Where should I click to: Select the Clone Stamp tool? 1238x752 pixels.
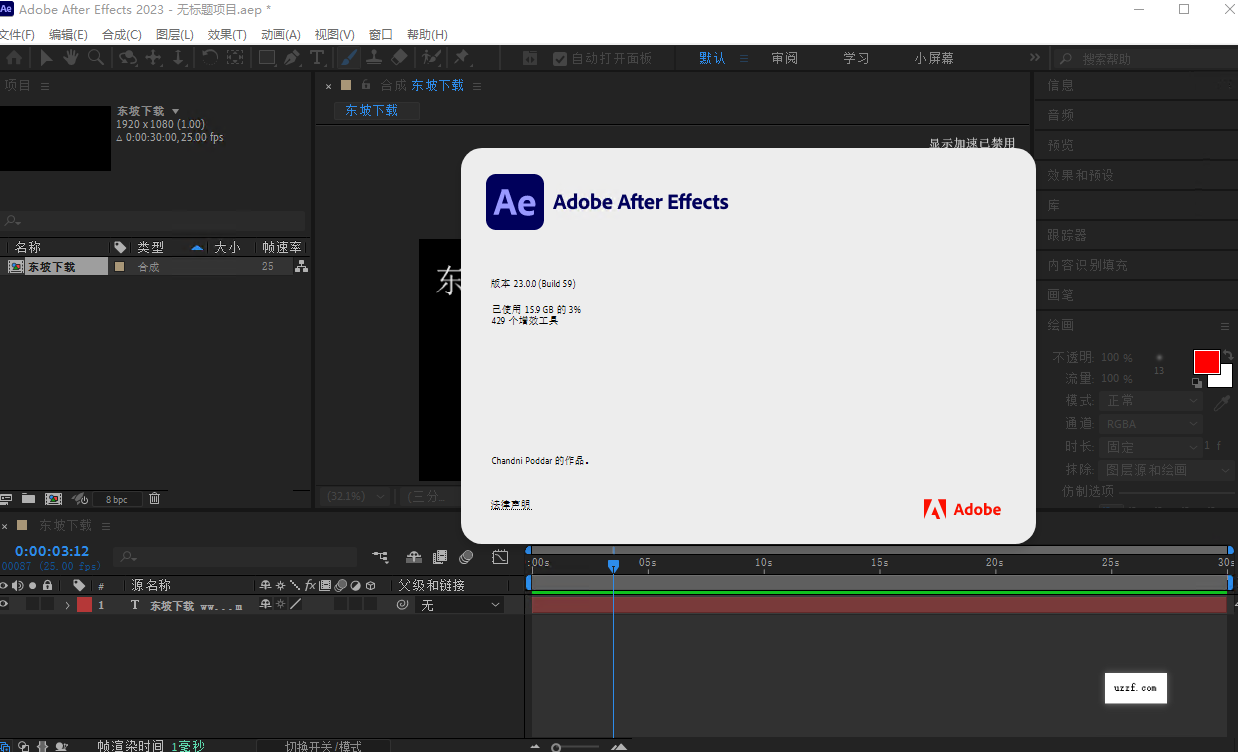pos(374,57)
